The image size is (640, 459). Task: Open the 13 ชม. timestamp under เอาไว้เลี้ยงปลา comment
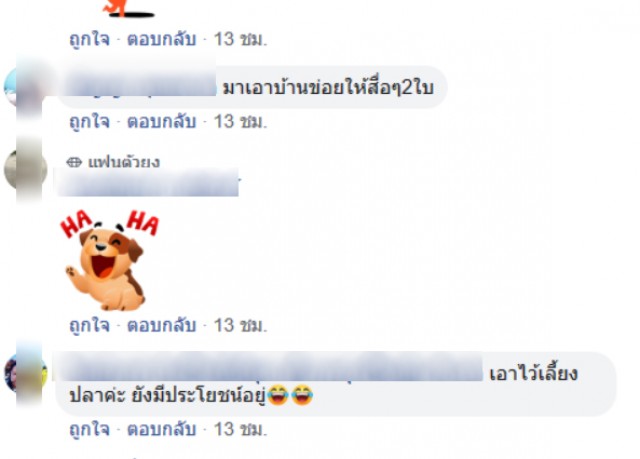click(x=240, y=429)
